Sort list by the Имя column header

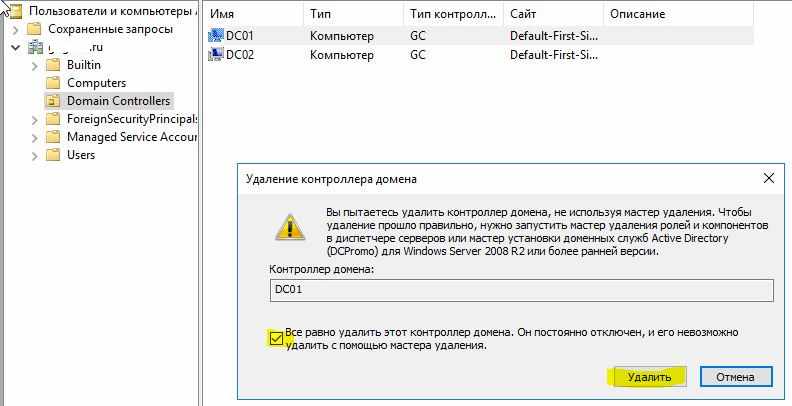point(252,16)
